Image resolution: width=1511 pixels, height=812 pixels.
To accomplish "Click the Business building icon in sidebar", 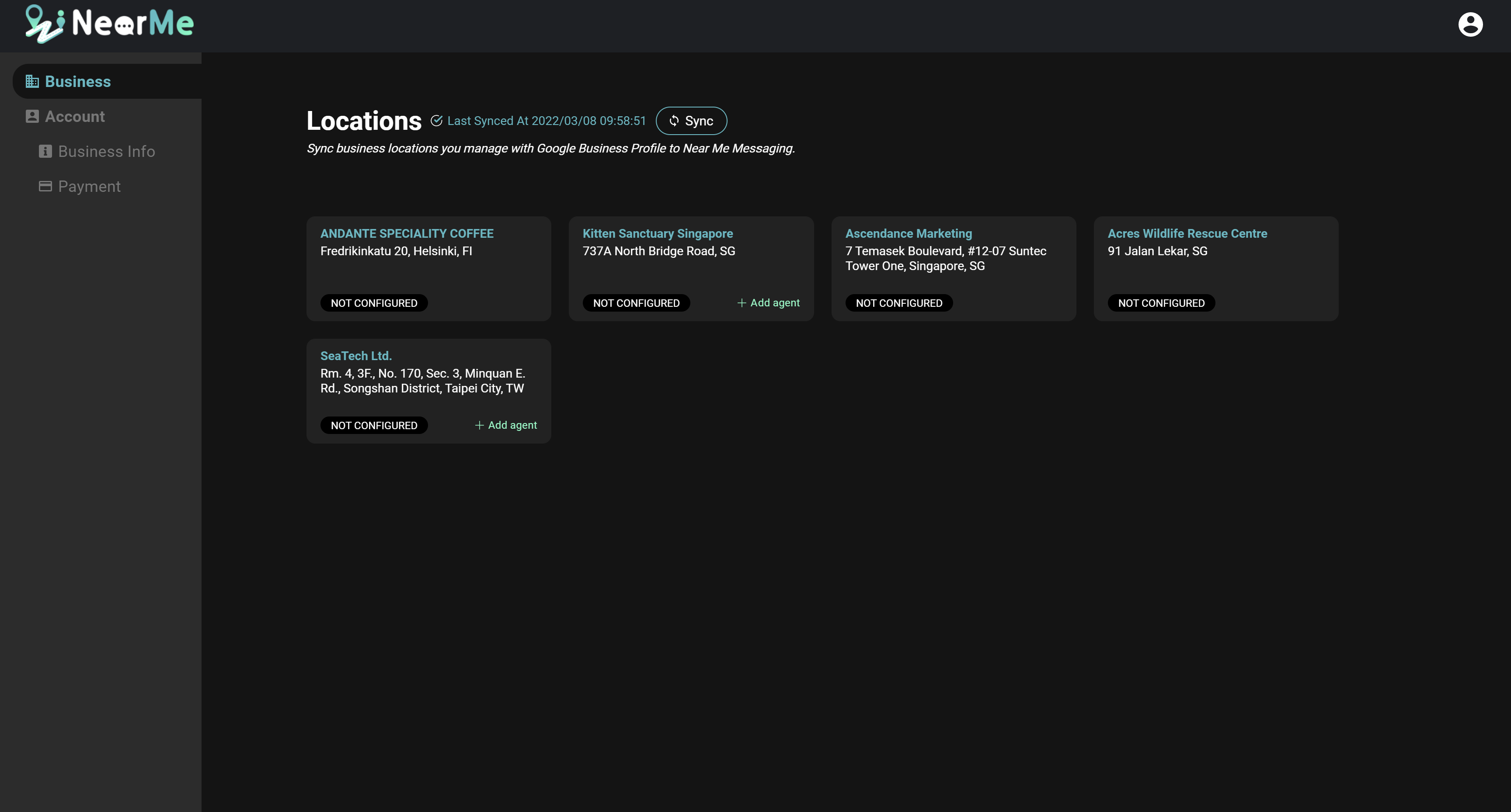I will pos(32,81).
